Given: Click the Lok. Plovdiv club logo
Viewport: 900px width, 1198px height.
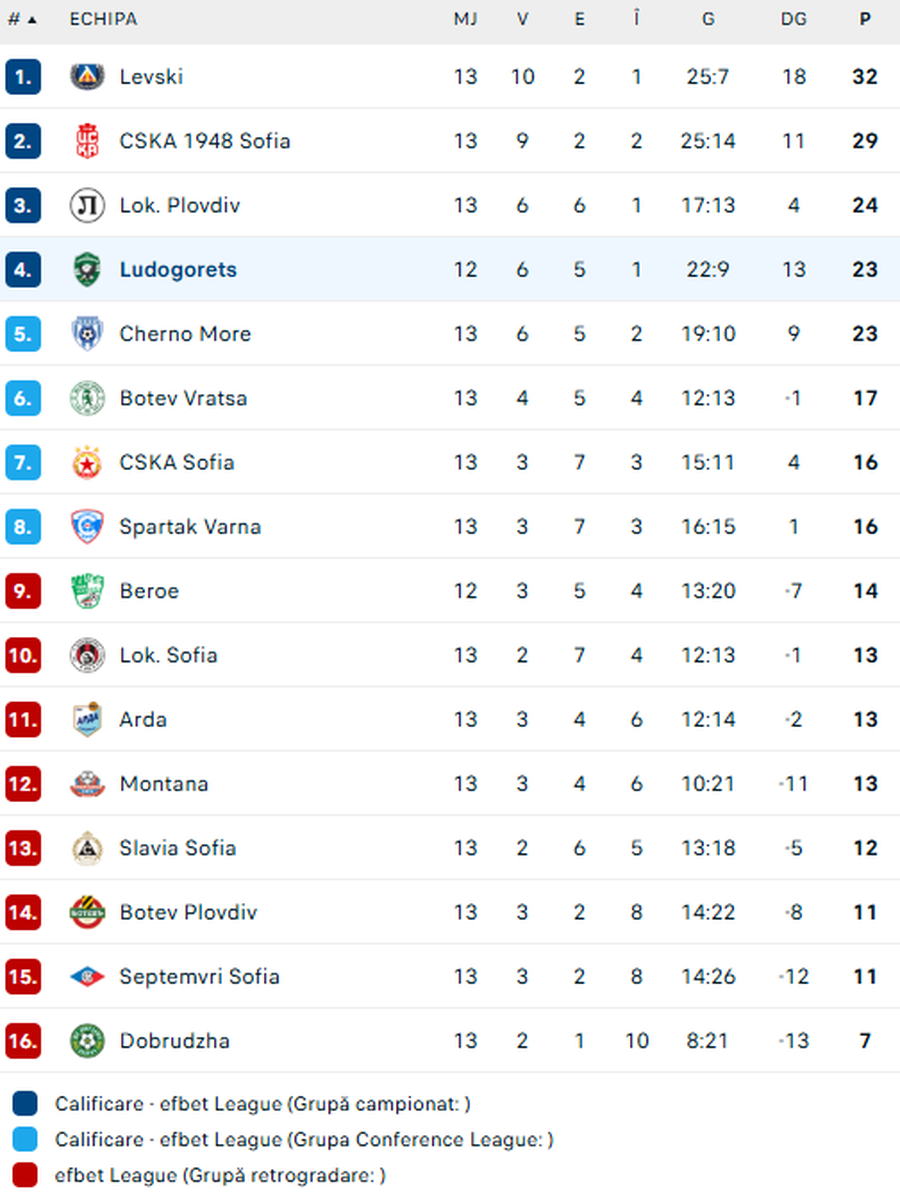Looking at the screenshot, I should pyautogui.click(x=87, y=205).
